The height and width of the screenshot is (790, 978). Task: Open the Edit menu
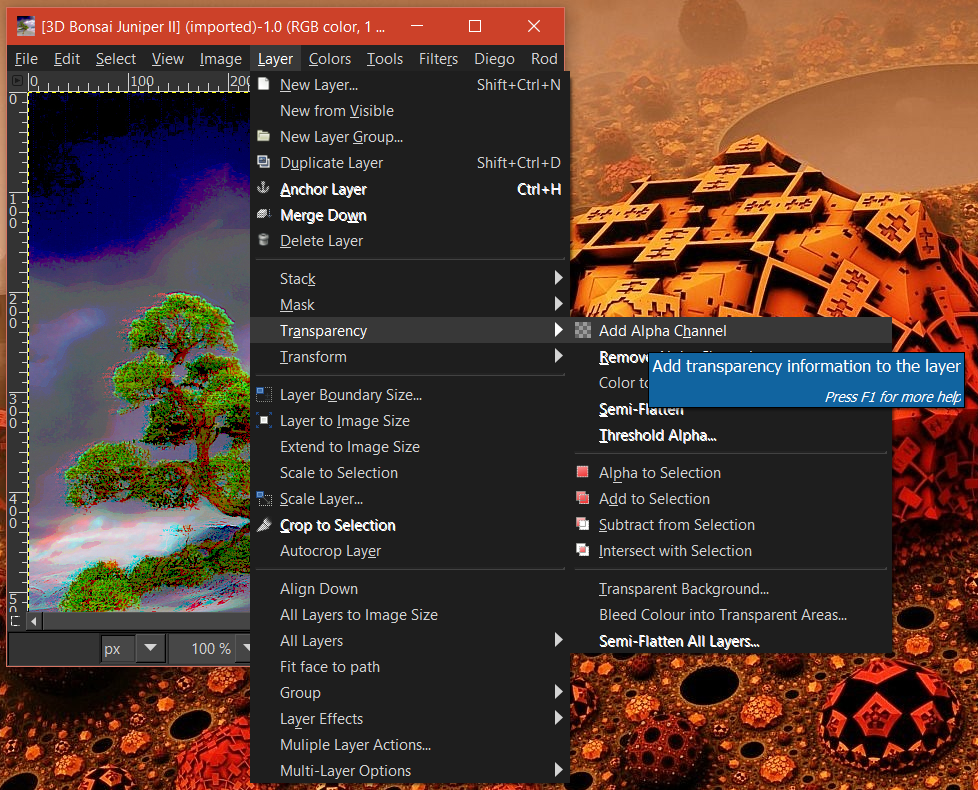click(x=67, y=59)
